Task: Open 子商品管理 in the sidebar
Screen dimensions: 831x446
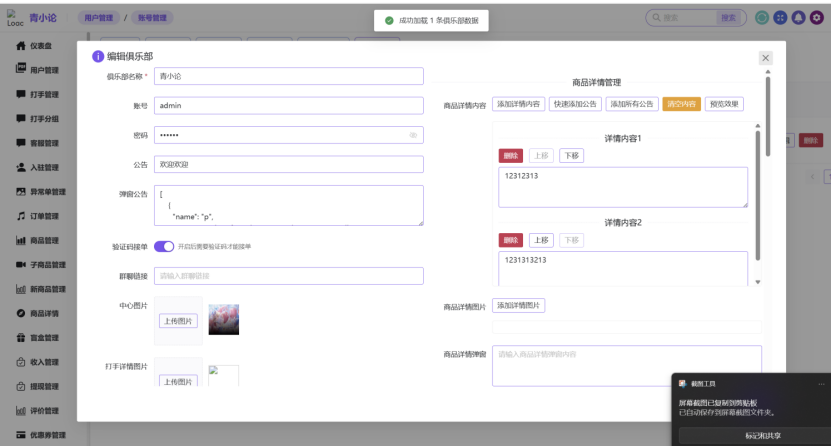Action: [41, 265]
